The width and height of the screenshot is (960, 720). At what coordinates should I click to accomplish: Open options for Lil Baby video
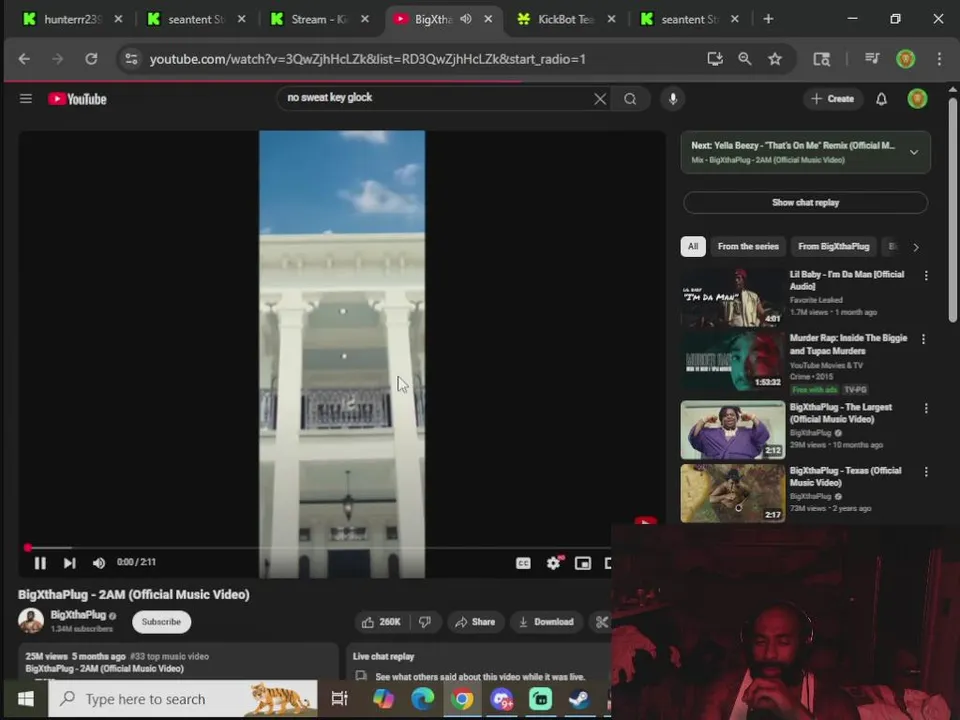pyautogui.click(x=926, y=276)
